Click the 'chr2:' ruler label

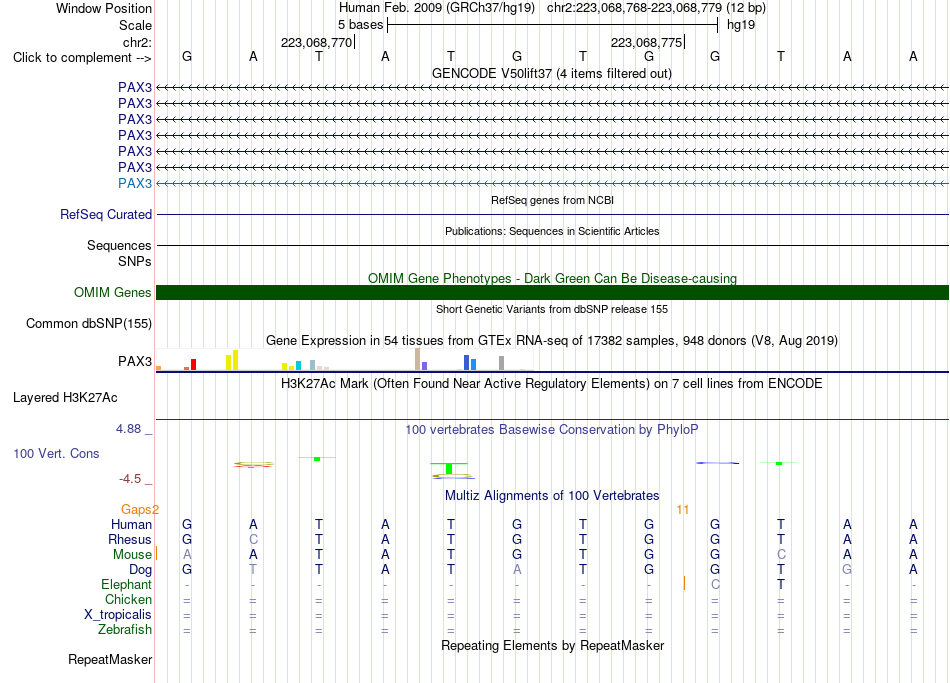click(x=137, y=42)
